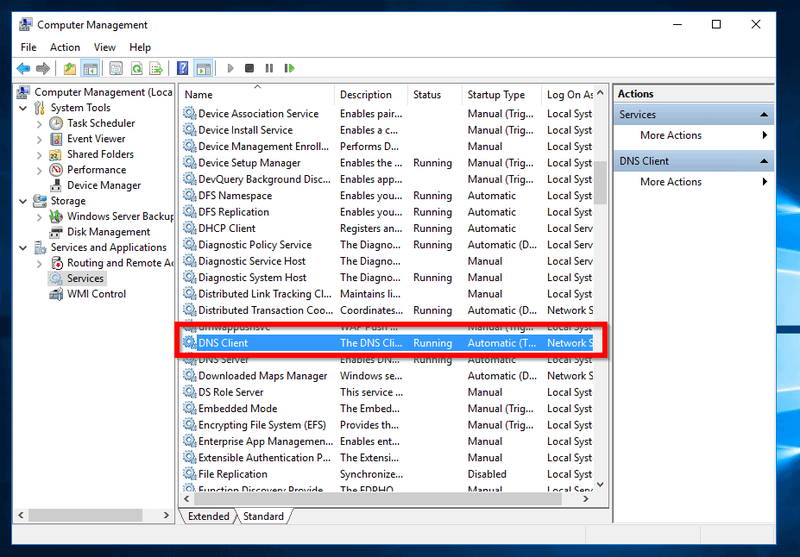Open Device Manager in the tree
The width and height of the screenshot is (800, 557).
click(104, 185)
